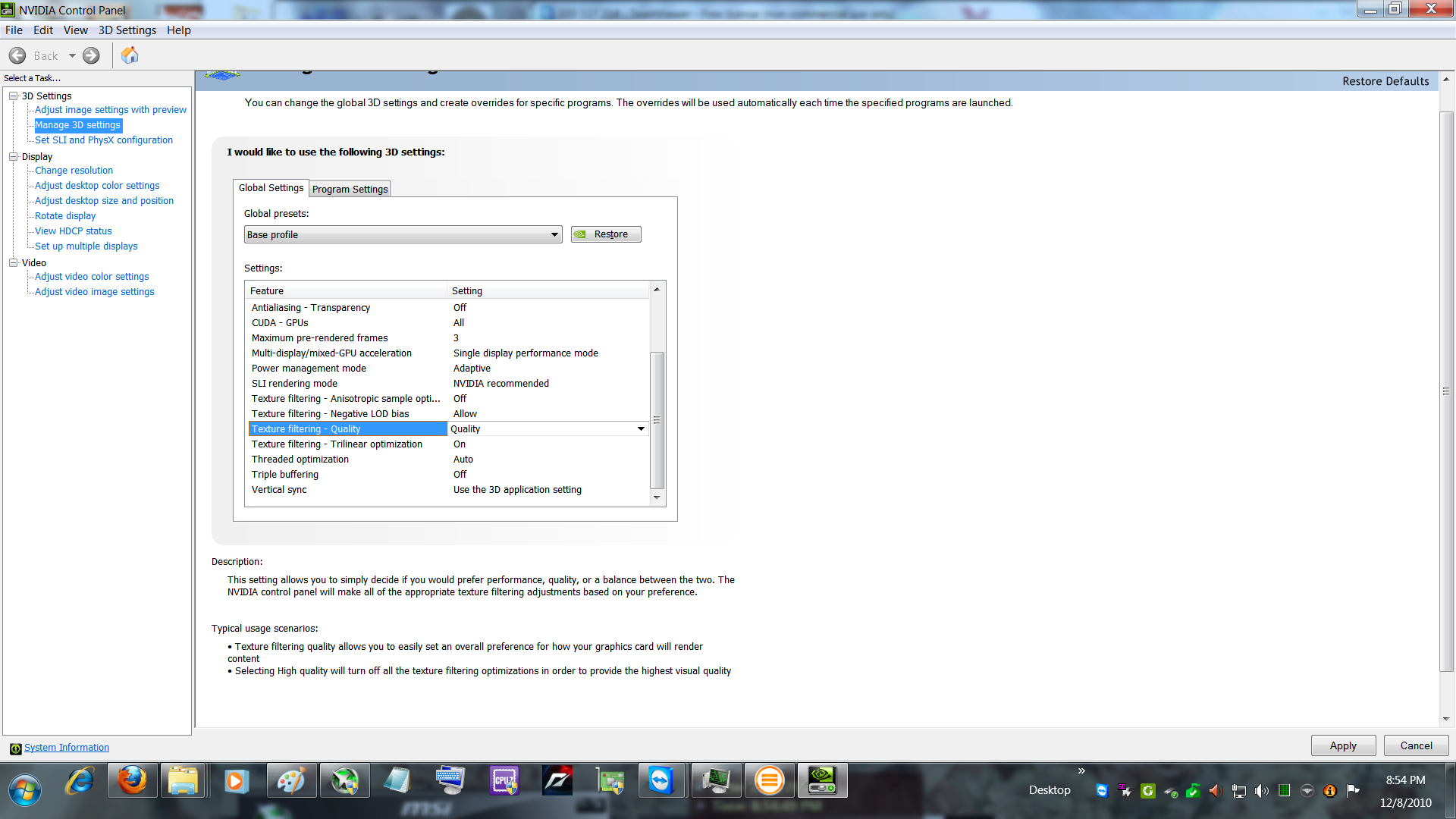Launch Internet Explorer from the taskbar

pos(80,781)
